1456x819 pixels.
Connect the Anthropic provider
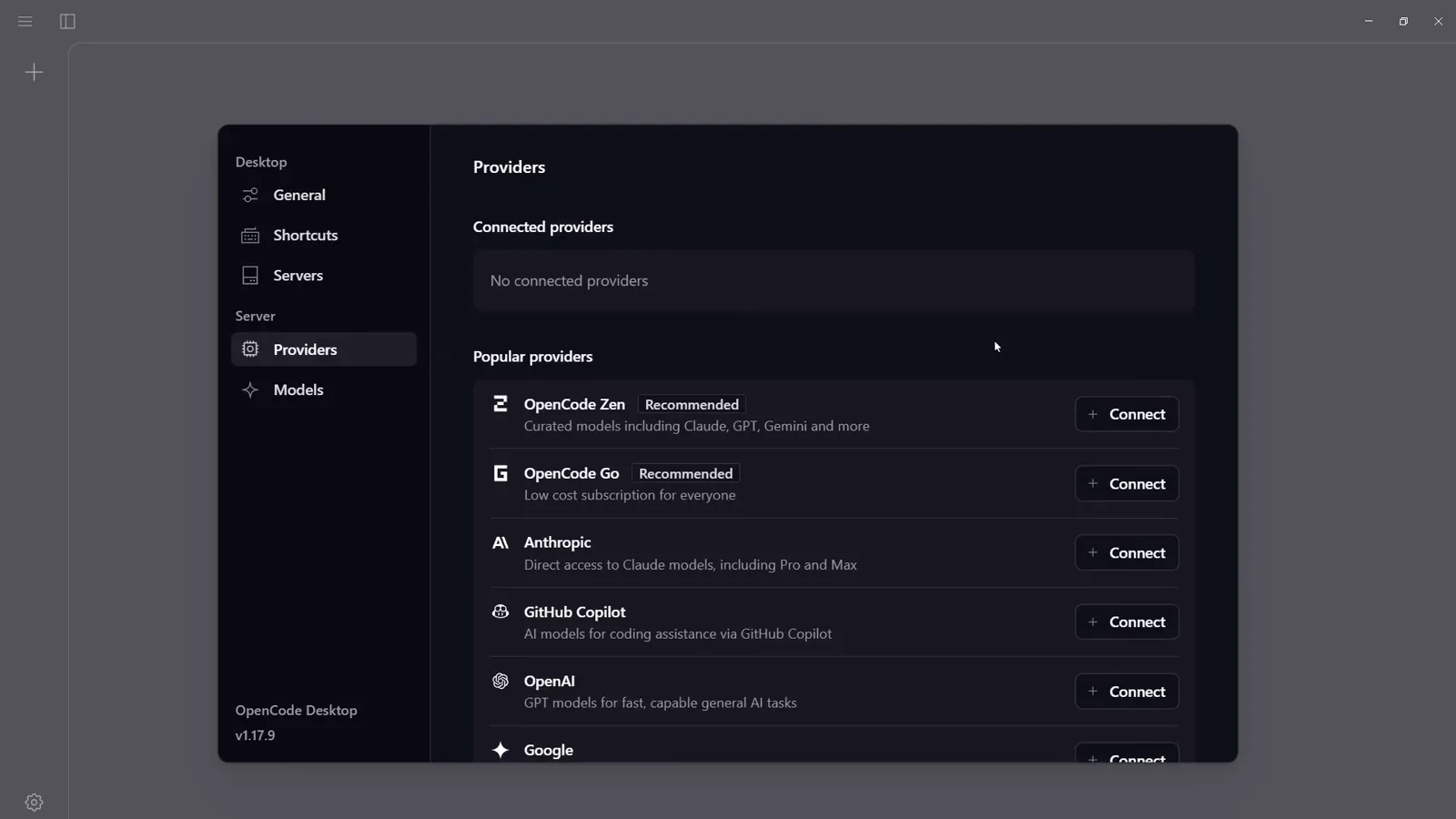coord(1127,552)
